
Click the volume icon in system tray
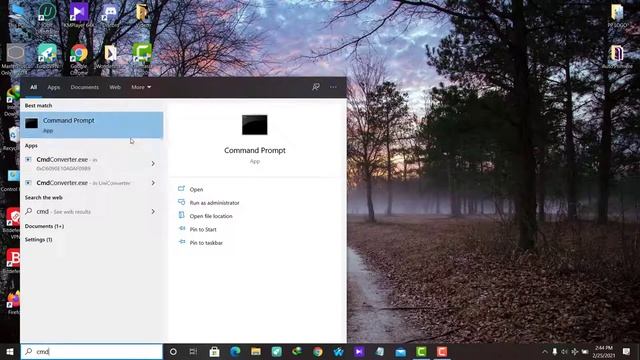pyautogui.click(x=564, y=351)
